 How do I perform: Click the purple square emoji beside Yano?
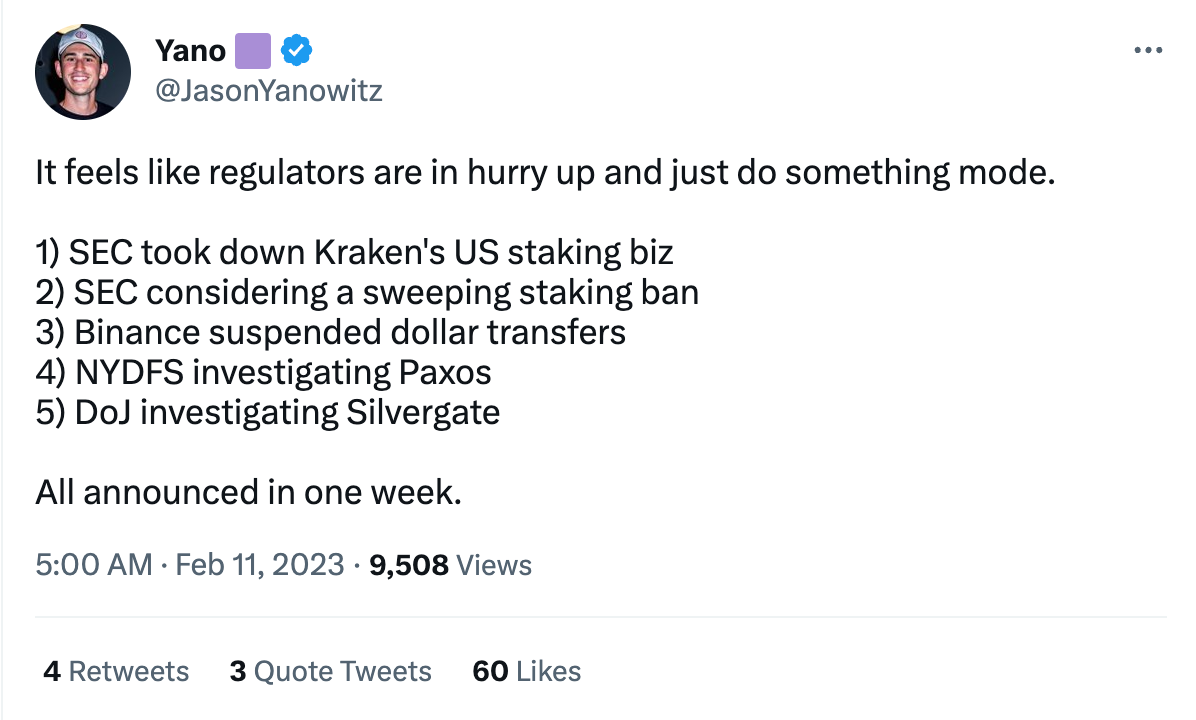pos(253,50)
